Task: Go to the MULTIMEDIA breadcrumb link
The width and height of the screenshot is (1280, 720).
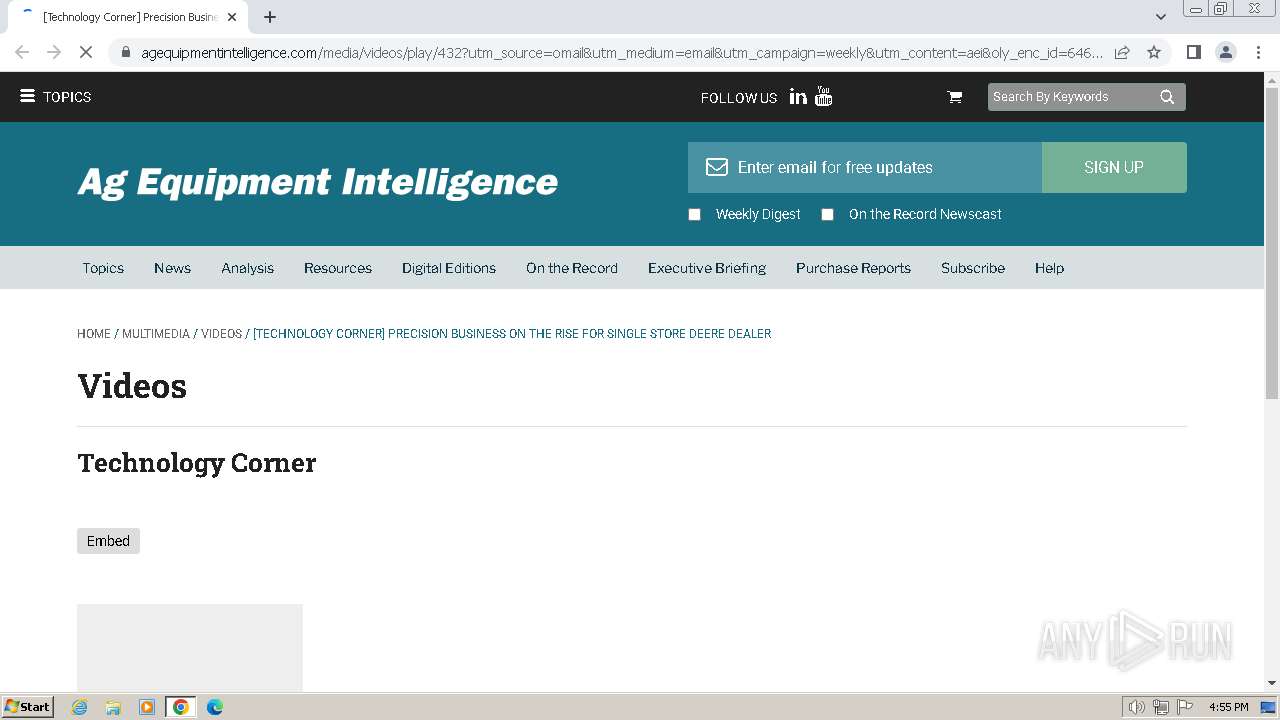Action: (156, 334)
